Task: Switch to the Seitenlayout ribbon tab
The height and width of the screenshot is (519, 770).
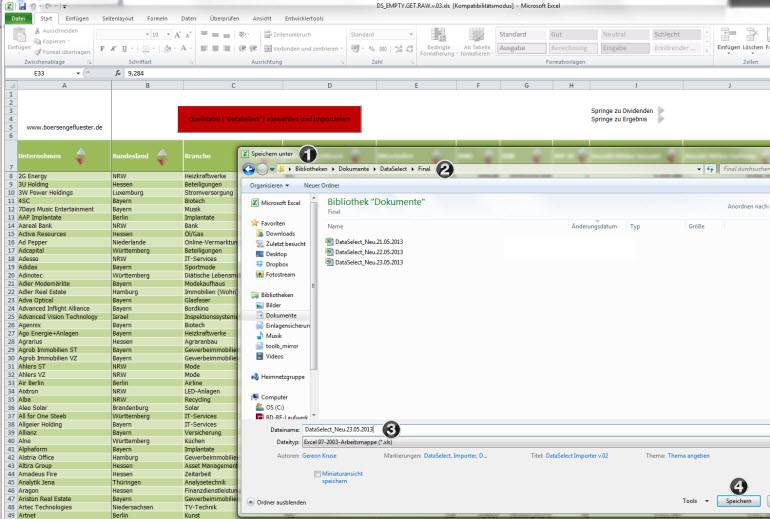Action: pos(118,18)
